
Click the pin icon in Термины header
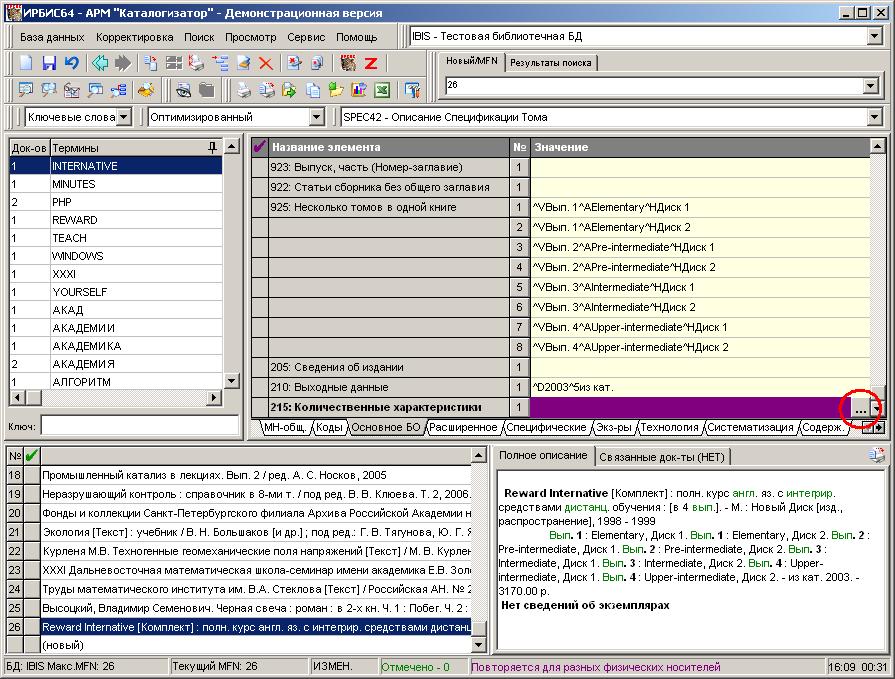[212, 147]
